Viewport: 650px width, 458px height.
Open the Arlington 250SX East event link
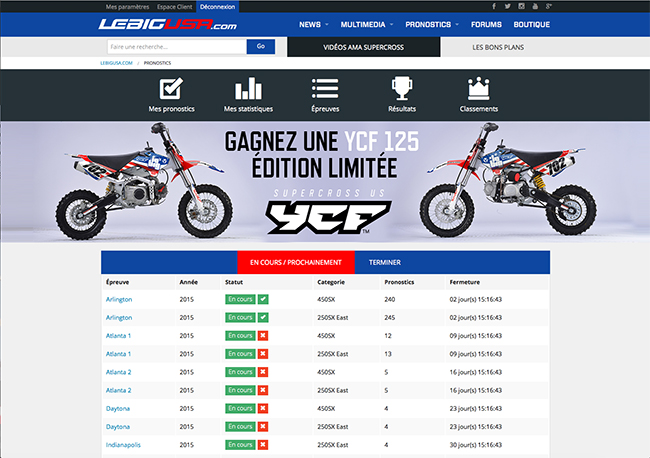(x=119, y=317)
